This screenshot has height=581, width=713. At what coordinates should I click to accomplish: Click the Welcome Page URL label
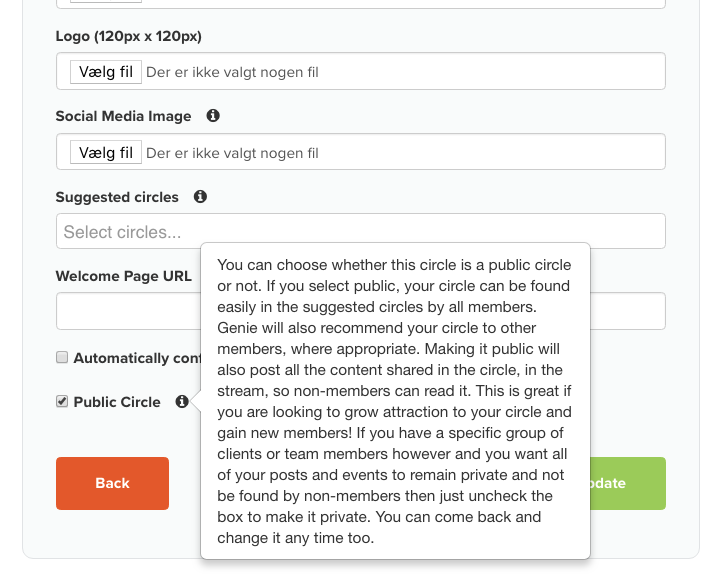(123, 276)
